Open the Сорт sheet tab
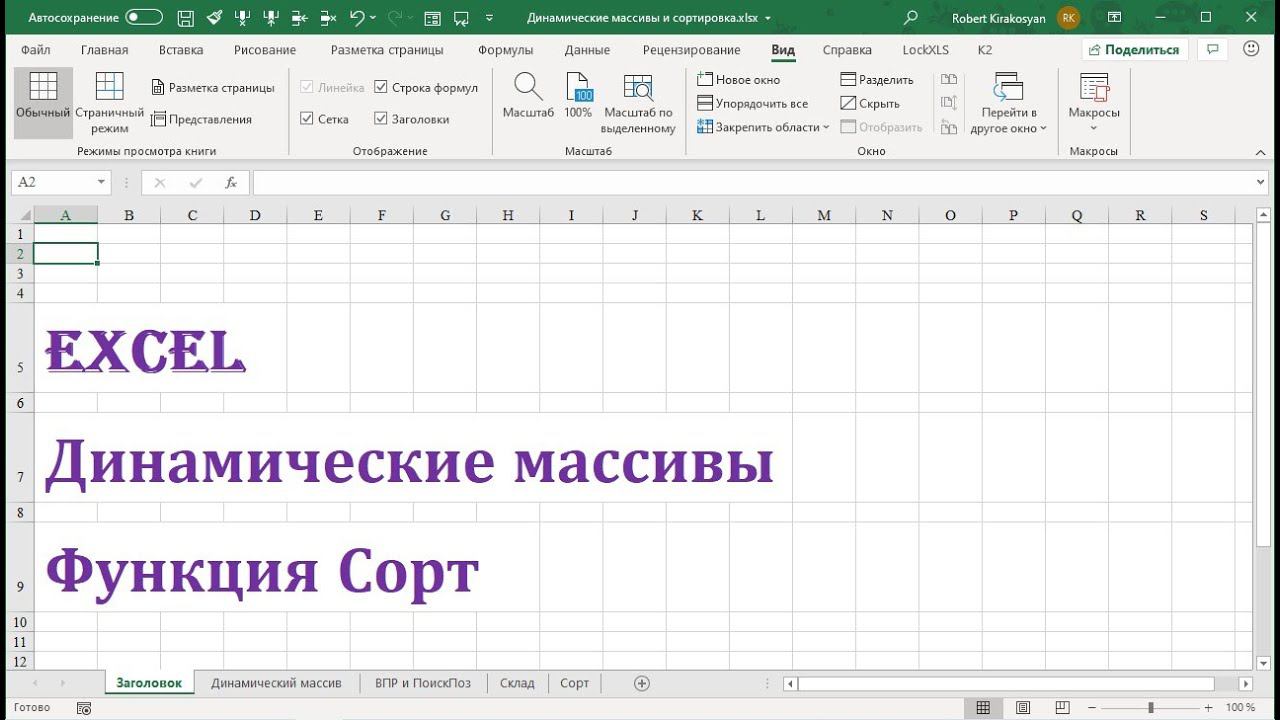This screenshot has height=720, width=1280. tap(574, 683)
